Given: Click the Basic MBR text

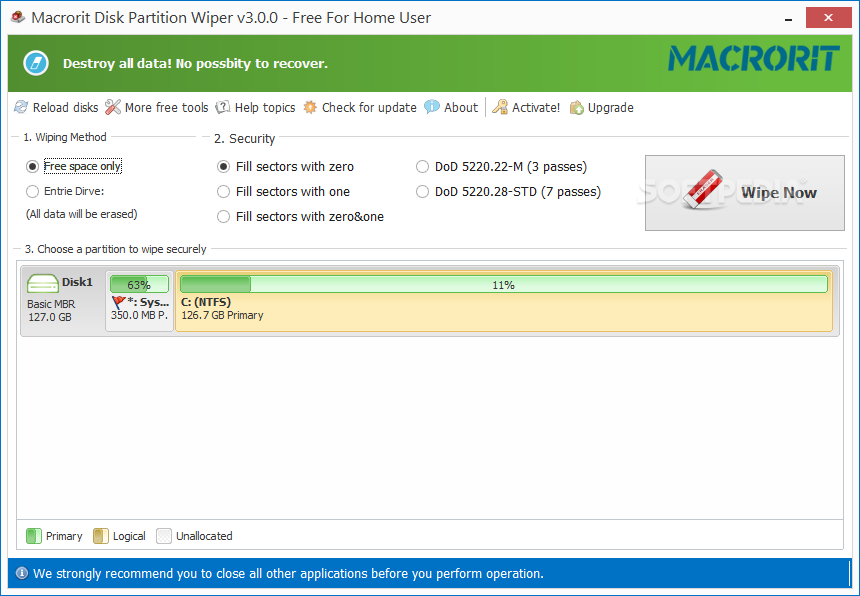Looking at the screenshot, I should [51, 304].
